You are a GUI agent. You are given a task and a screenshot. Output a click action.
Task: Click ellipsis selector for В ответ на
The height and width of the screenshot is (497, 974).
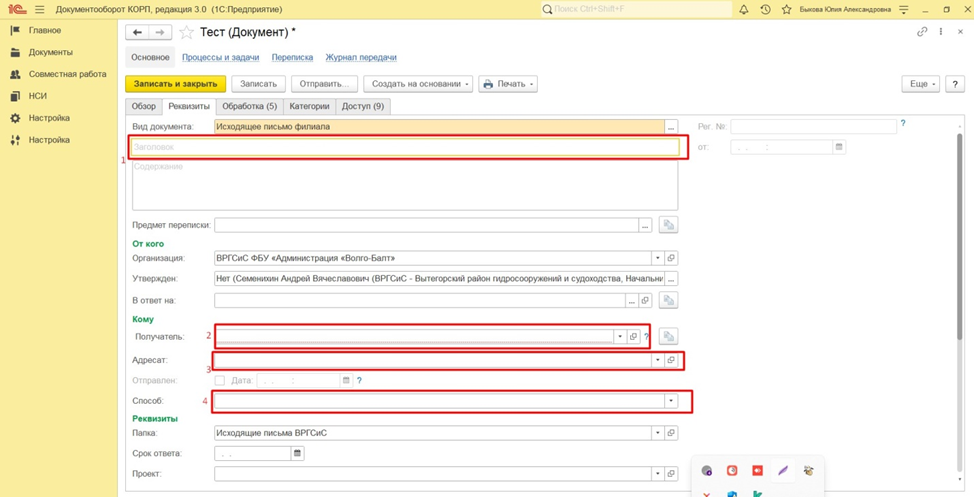(x=632, y=300)
